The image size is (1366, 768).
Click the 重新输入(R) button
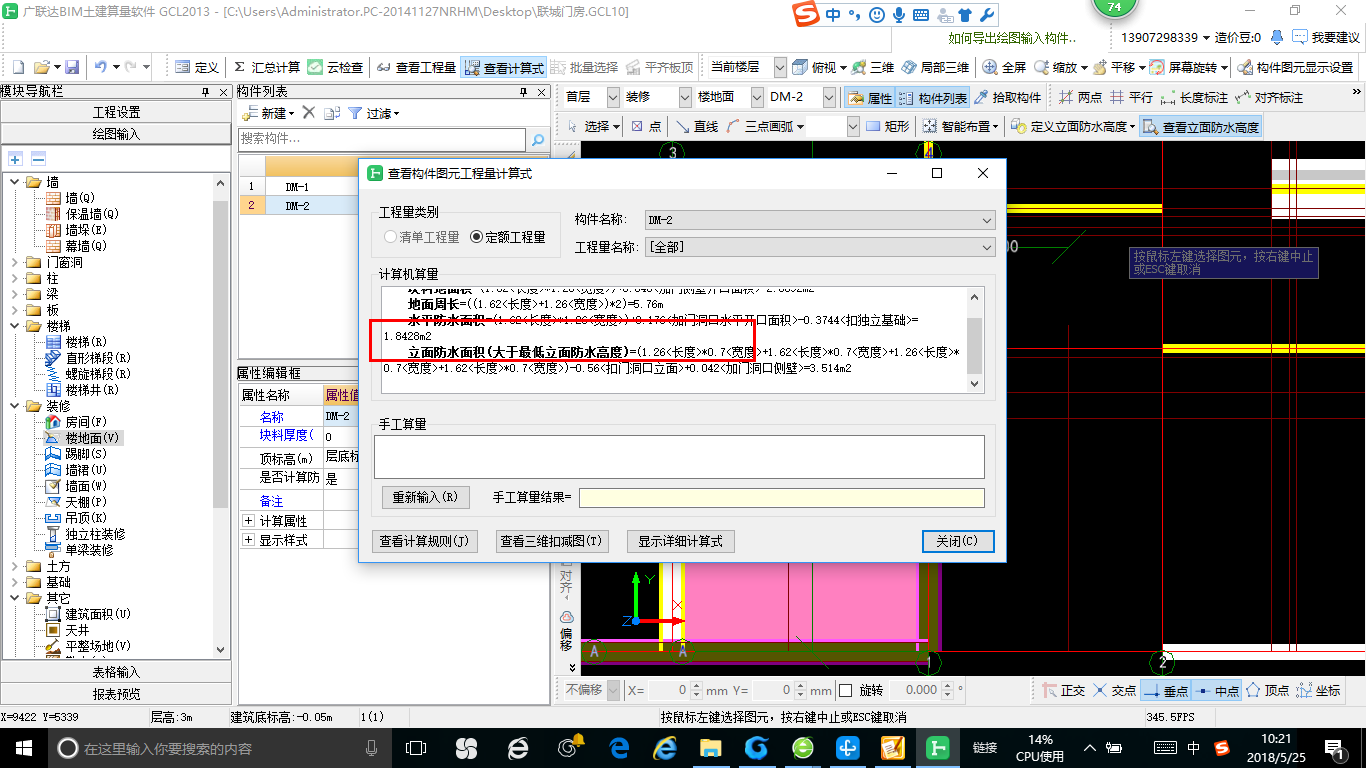tap(425, 497)
